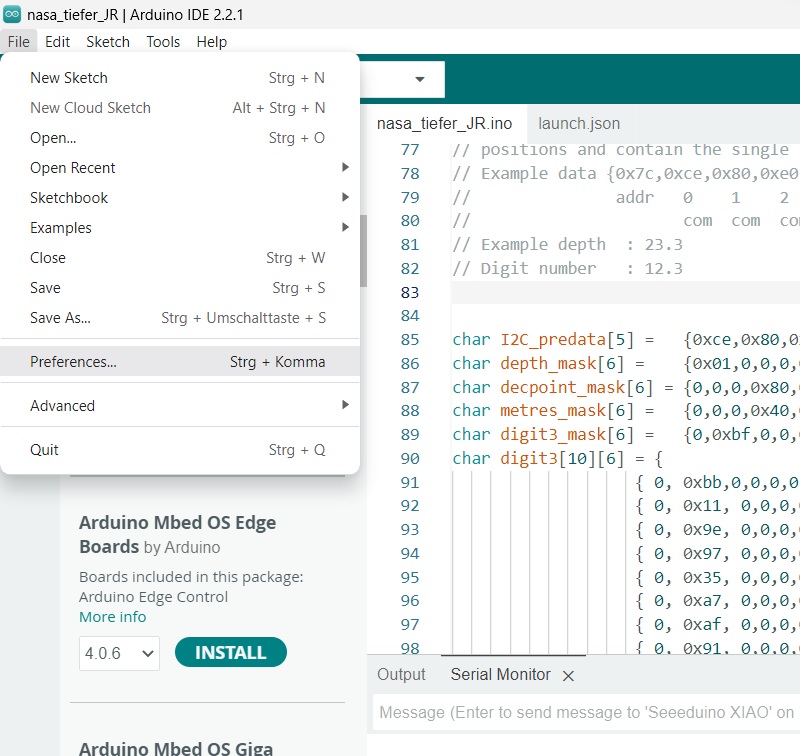The height and width of the screenshot is (756, 800).
Task: Click depth_mask on line 86
Action: tap(548, 364)
